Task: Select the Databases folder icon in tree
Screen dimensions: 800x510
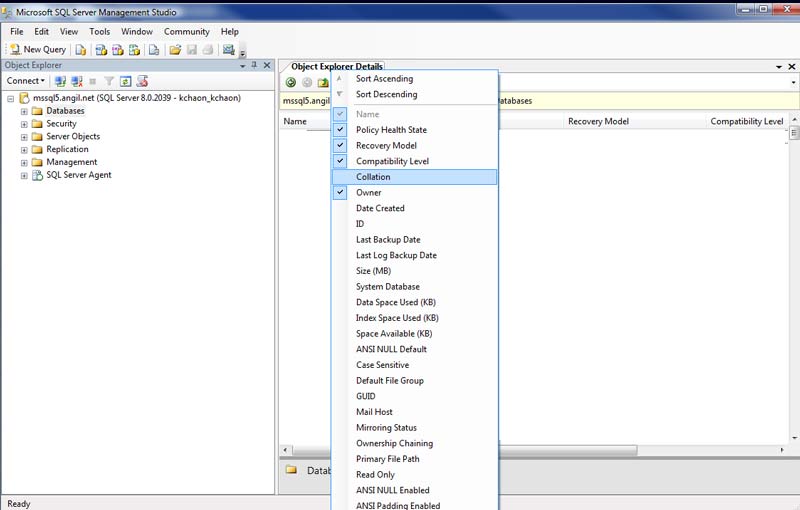Action: click(37, 111)
